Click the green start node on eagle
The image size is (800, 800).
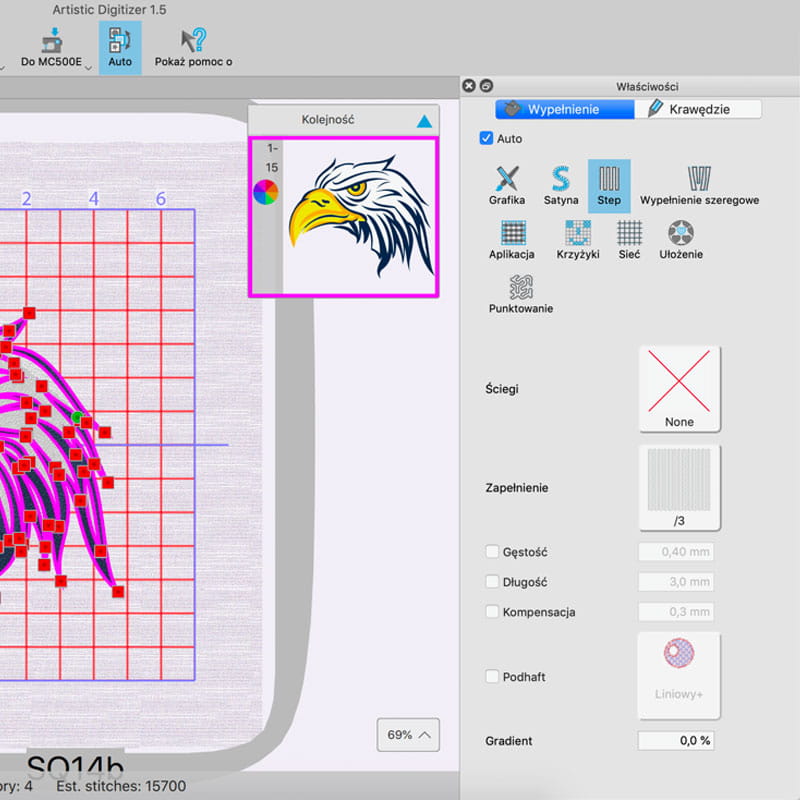pos(77,417)
